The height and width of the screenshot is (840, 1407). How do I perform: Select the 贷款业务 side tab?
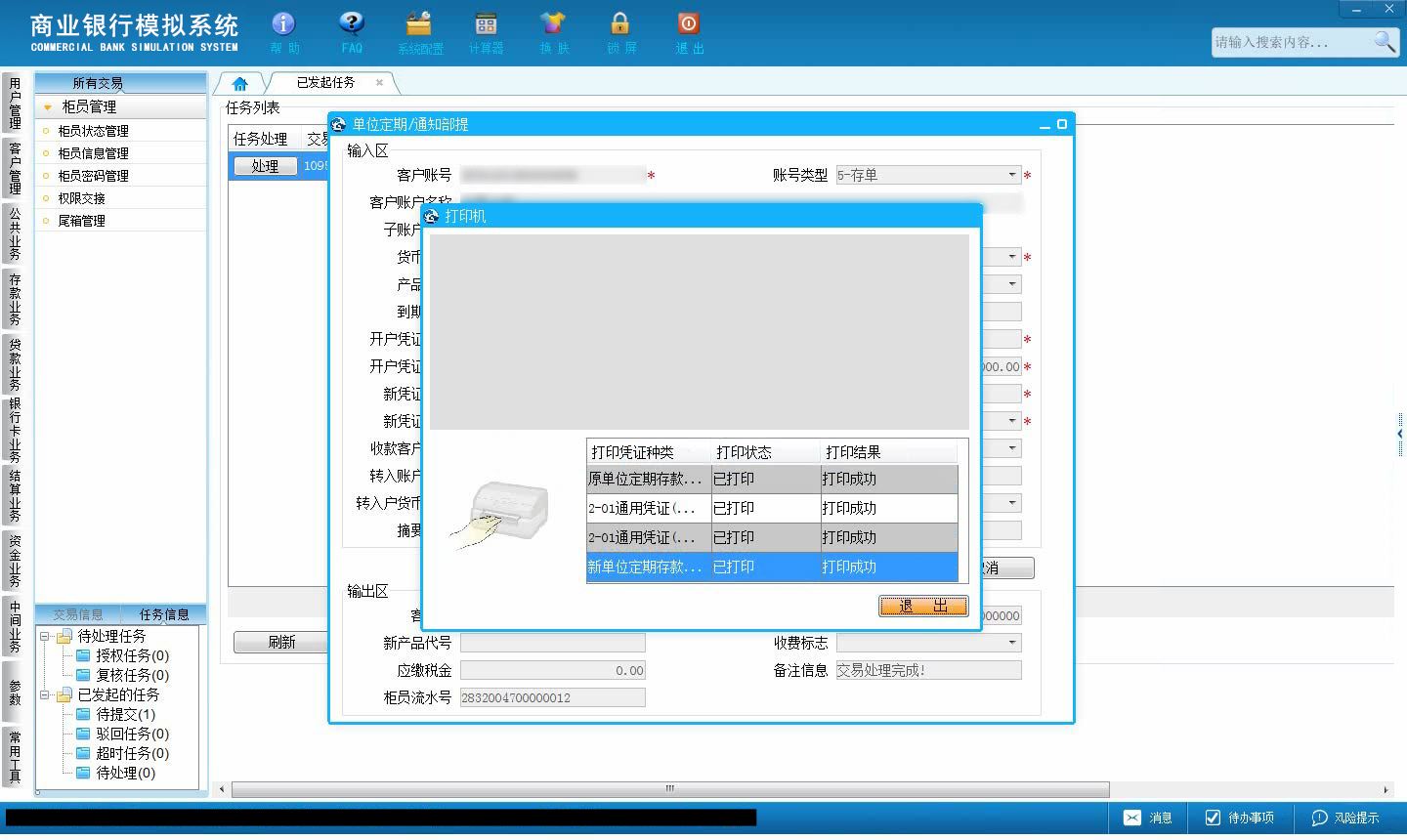click(x=15, y=363)
